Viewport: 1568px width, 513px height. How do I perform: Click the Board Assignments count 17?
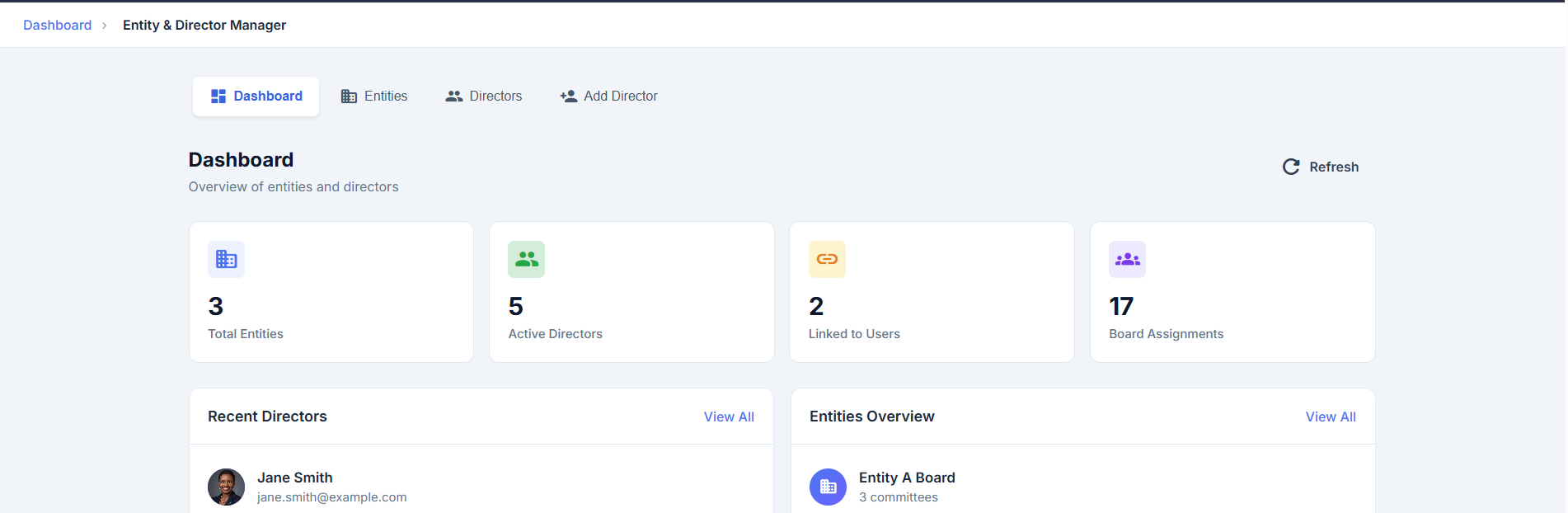click(x=1121, y=307)
